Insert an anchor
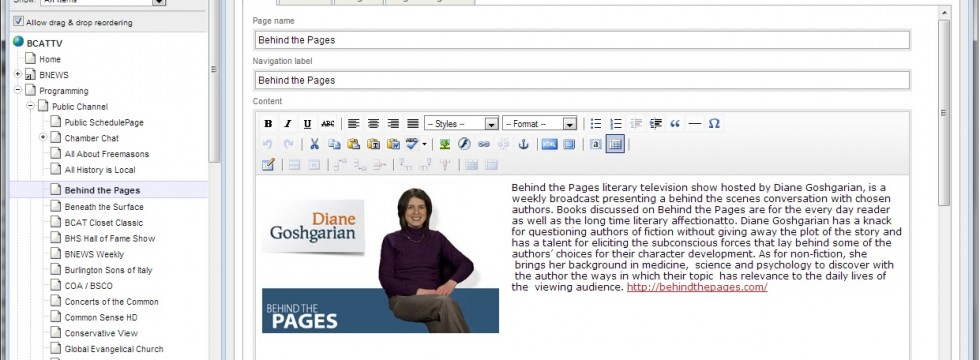 click(x=523, y=144)
